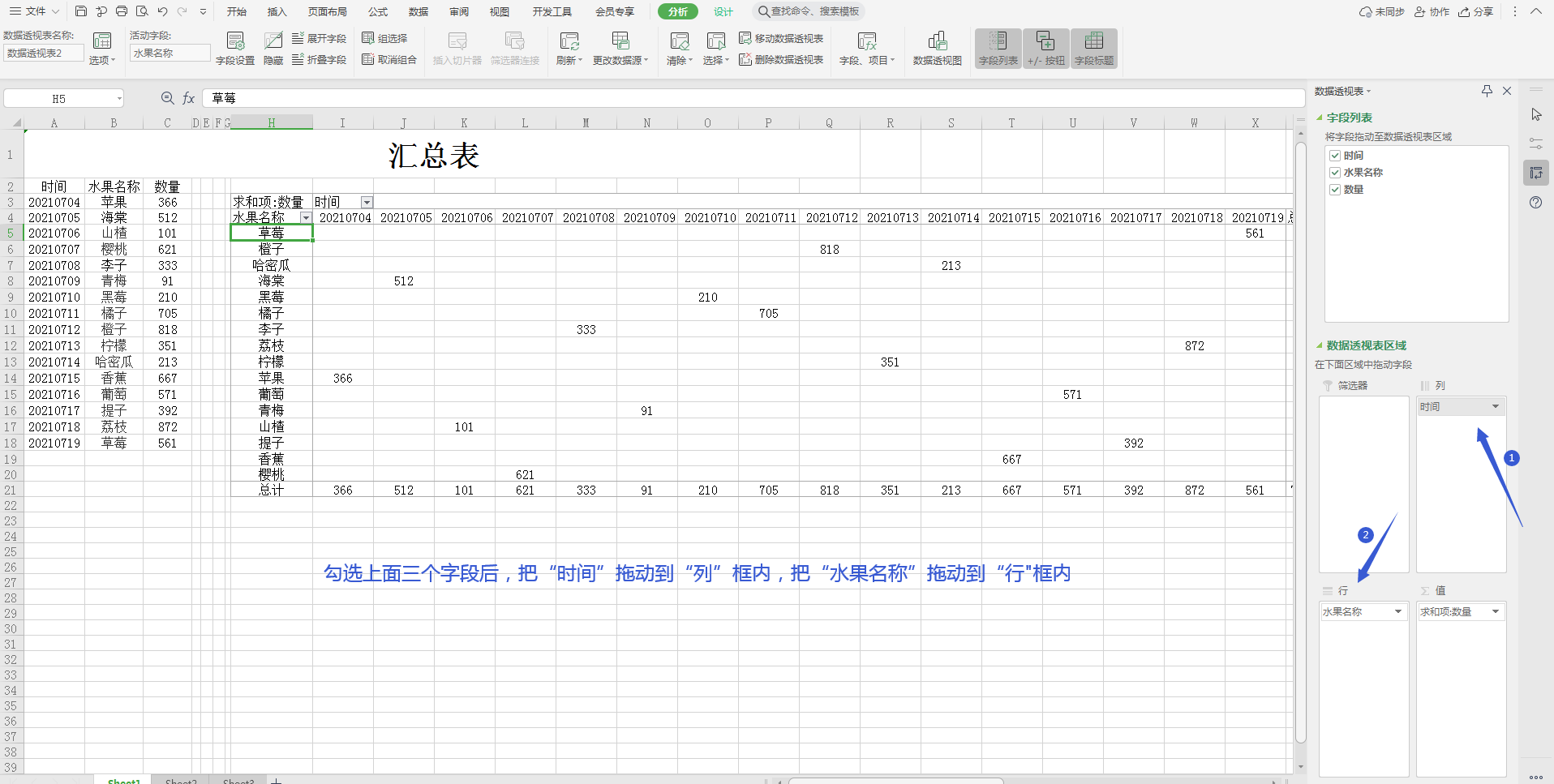Click the cloud 未同步 sync status
The image size is (1554, 784).
click(x=1382, y=11)
